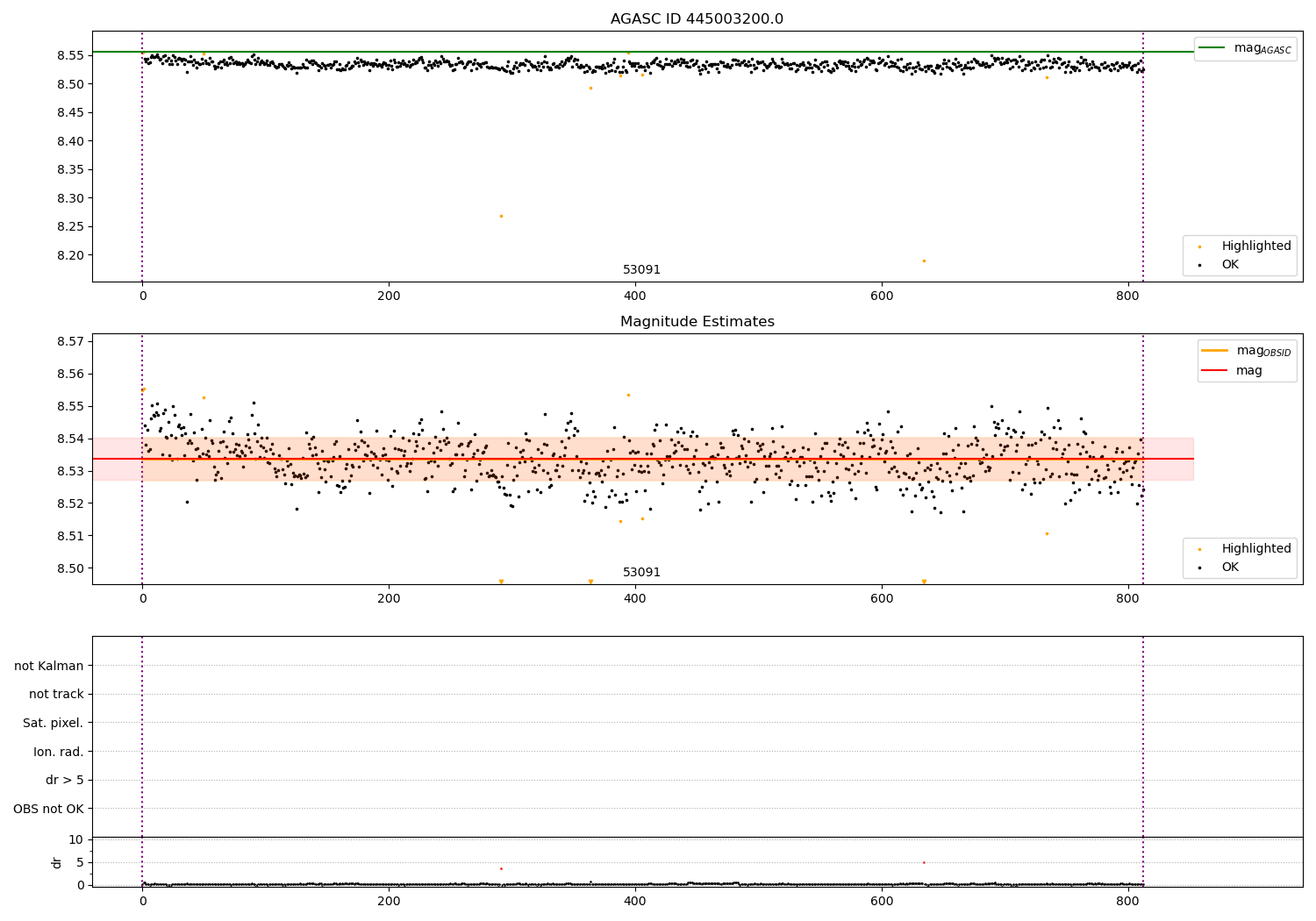Click the orange mag OBSID legend entry

1246,351
